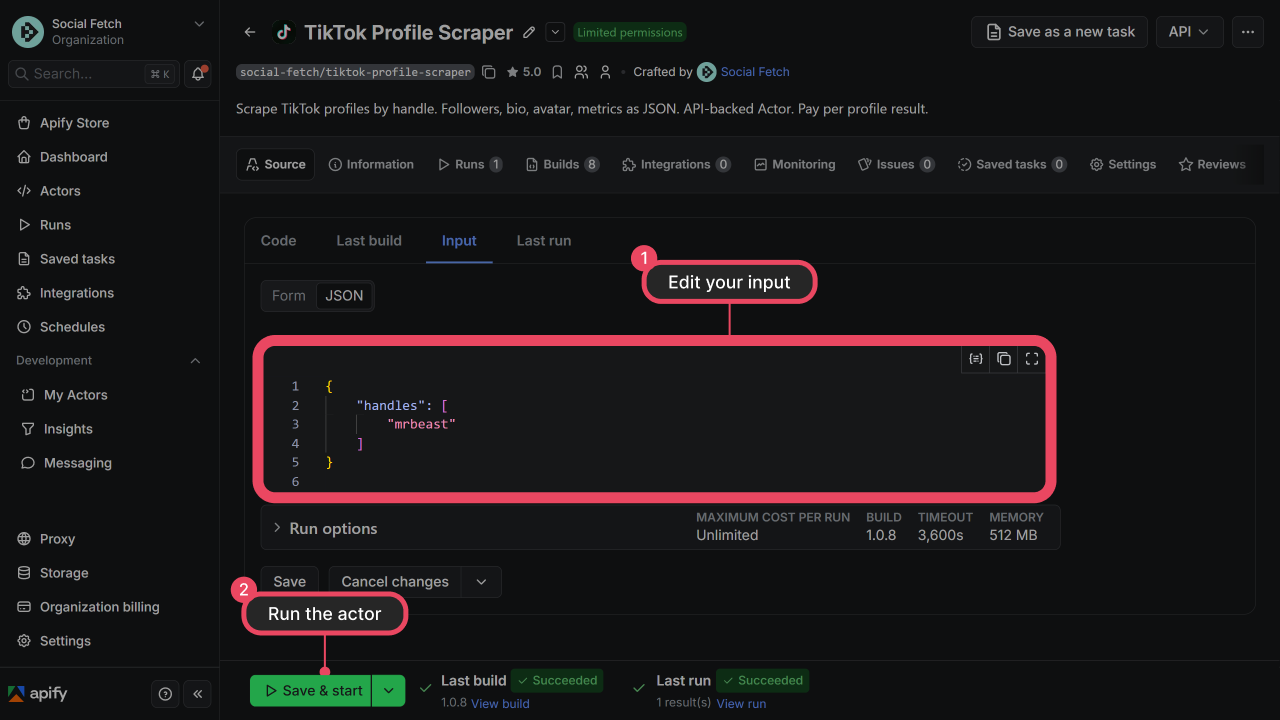1280x720 pixels.
Task: Follow the View run link
Action: coord(742,704)
